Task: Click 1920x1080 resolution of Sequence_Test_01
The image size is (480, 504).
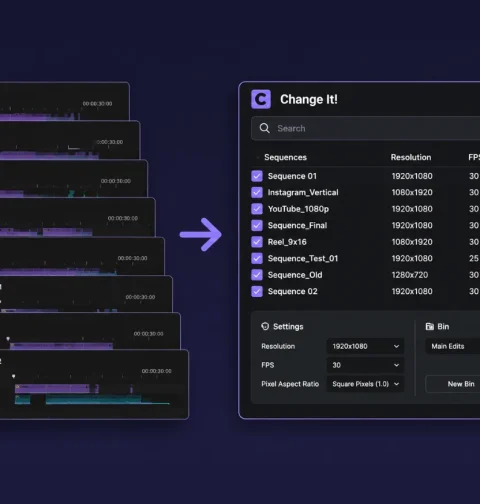Action: [x=412, y=258]
